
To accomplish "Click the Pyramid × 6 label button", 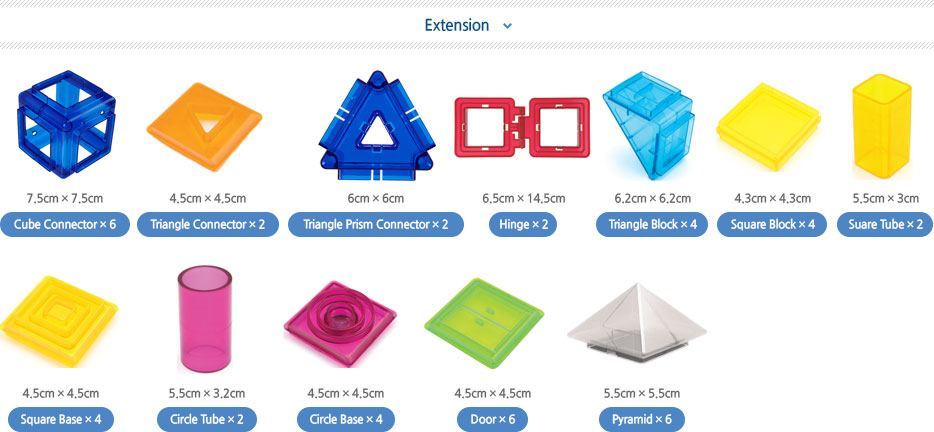I will coord(642,419).
